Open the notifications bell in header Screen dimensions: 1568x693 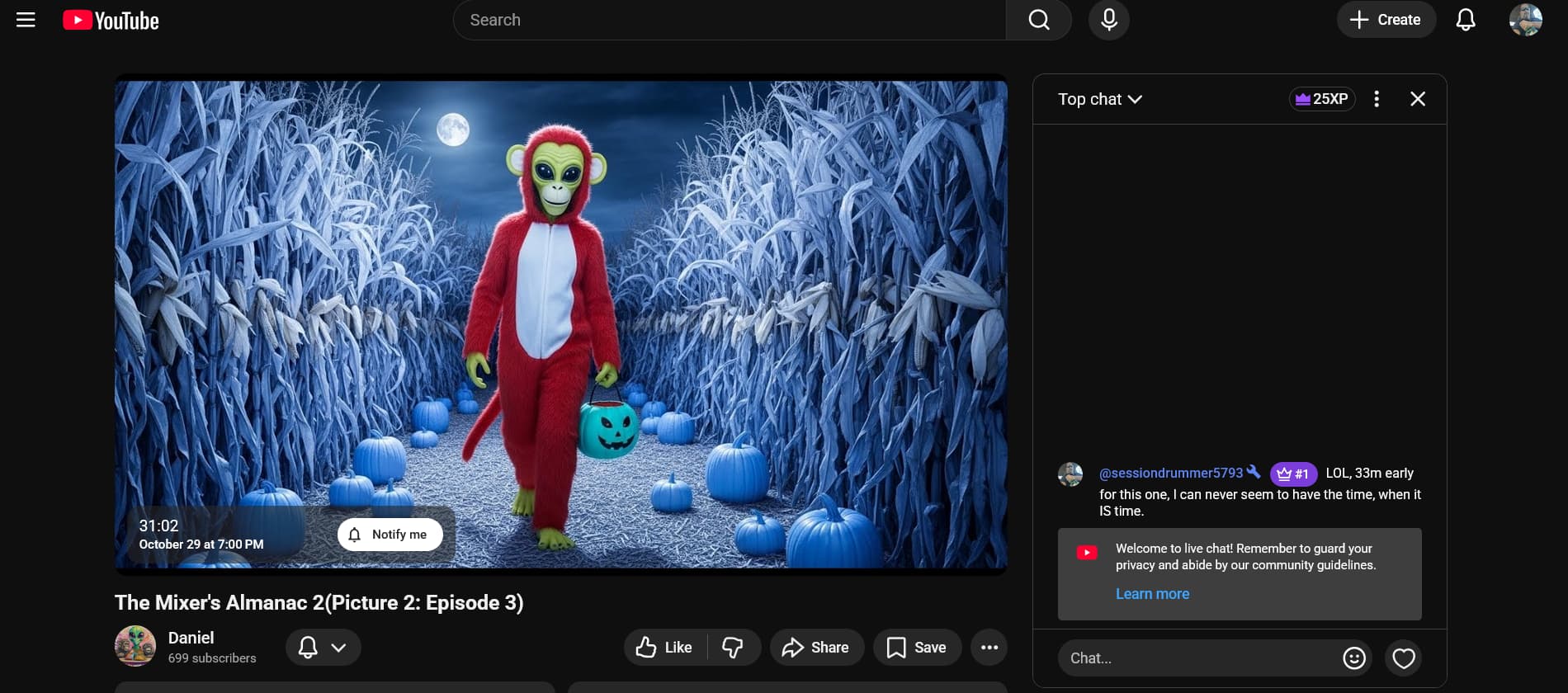click(1465, 20)
